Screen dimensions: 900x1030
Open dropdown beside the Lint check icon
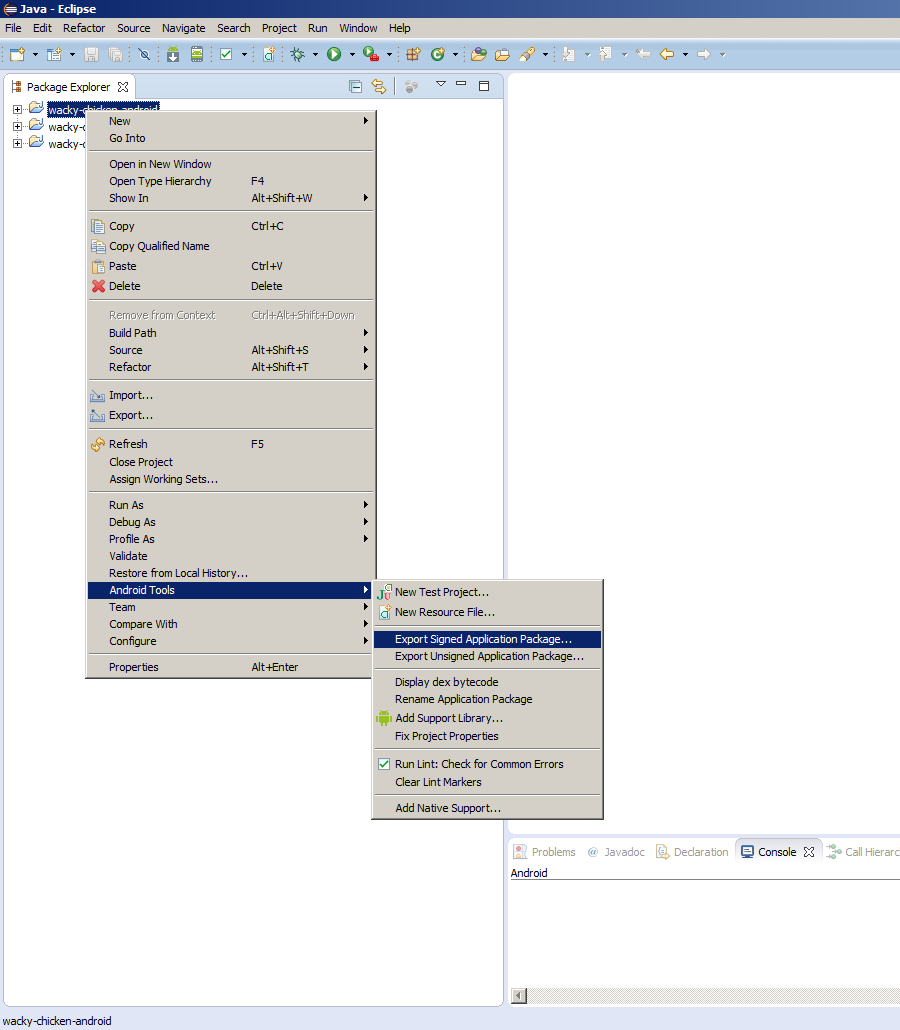(244, 55)
